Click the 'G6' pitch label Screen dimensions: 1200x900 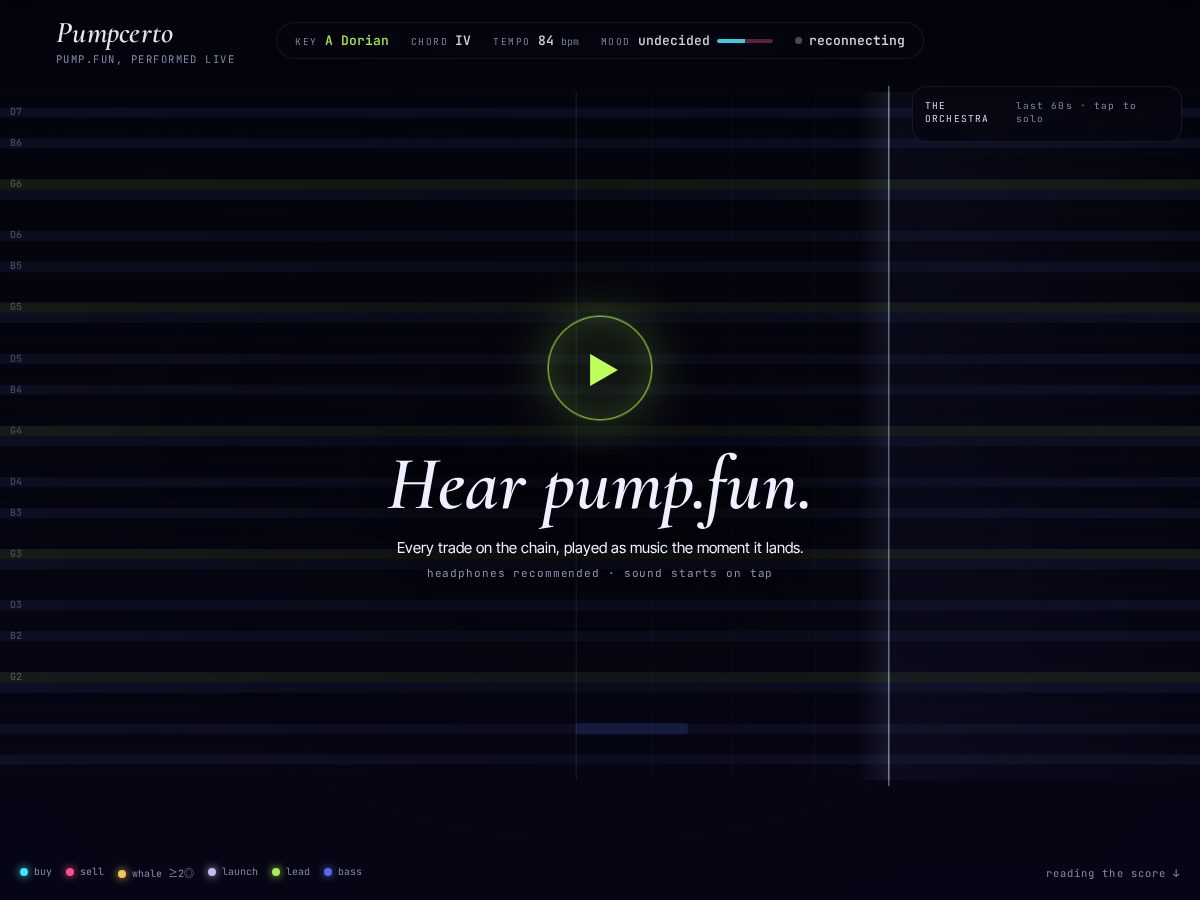(16, 184)
